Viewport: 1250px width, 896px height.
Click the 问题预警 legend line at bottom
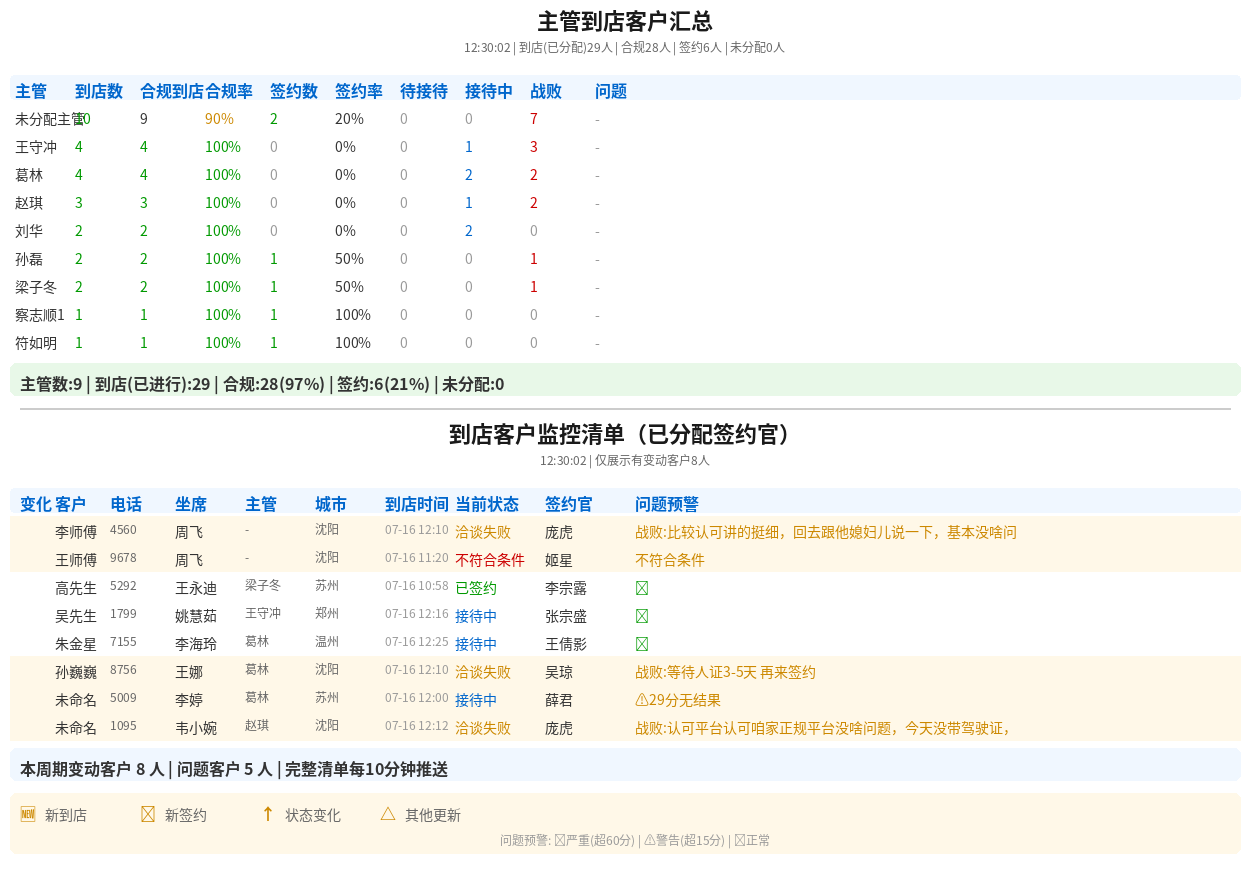tap(635, 840)
